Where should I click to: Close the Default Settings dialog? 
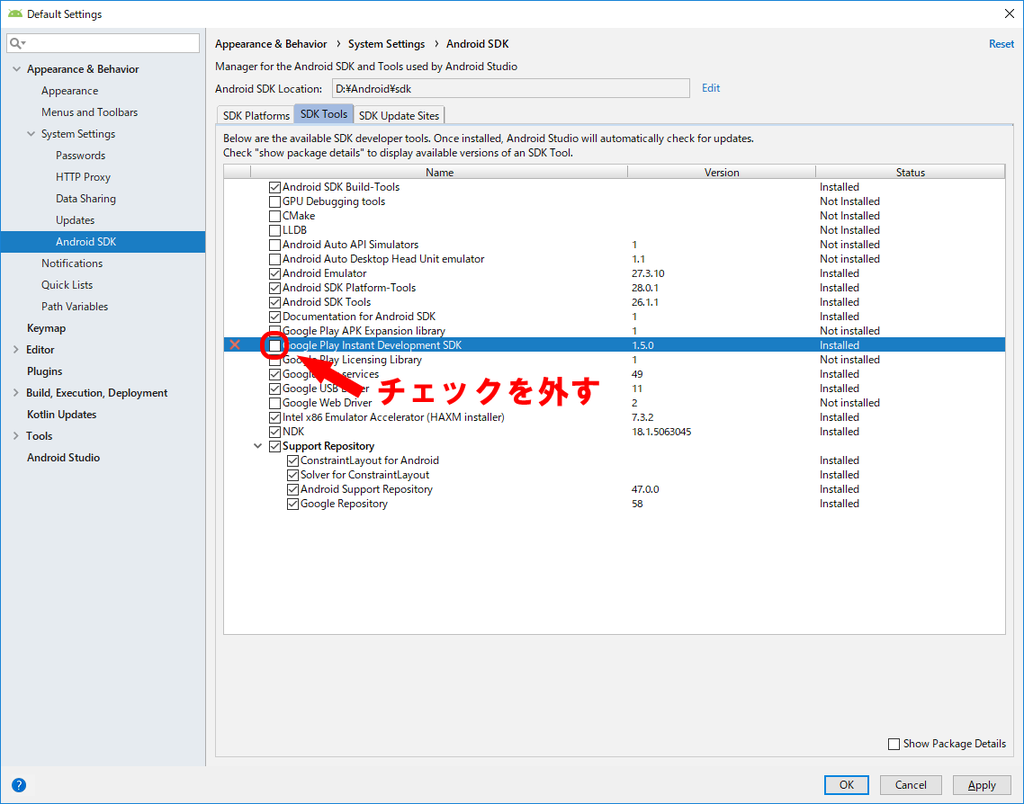point(1009,14)
